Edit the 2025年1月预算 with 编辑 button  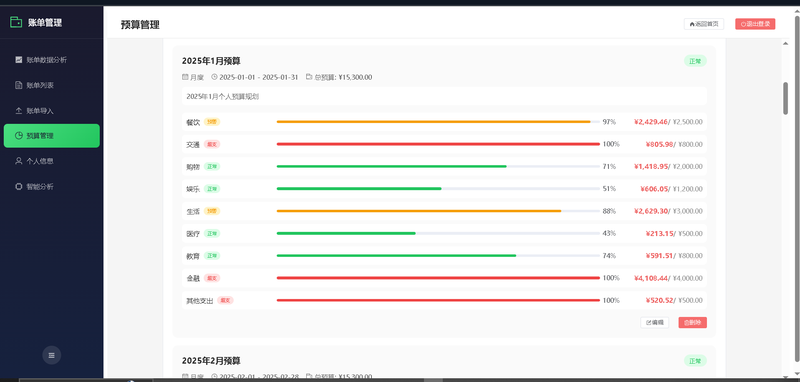click(655, 322)
